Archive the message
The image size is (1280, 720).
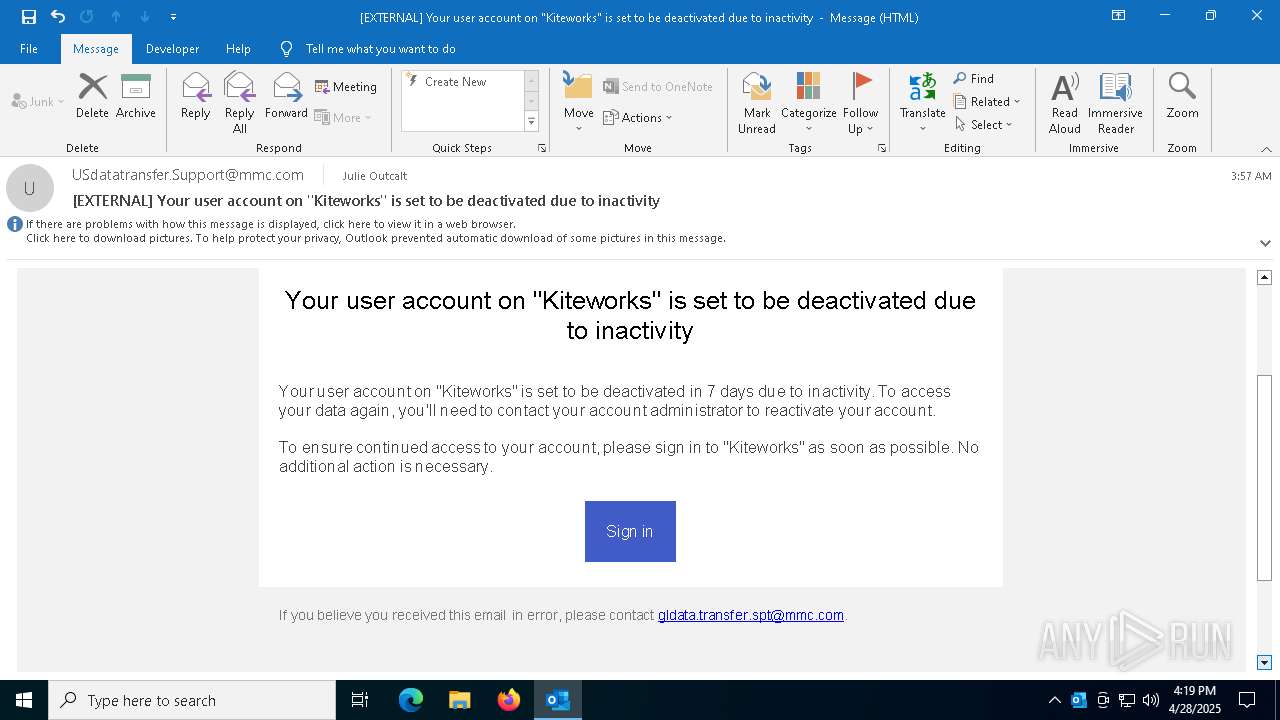click(136, 96)
